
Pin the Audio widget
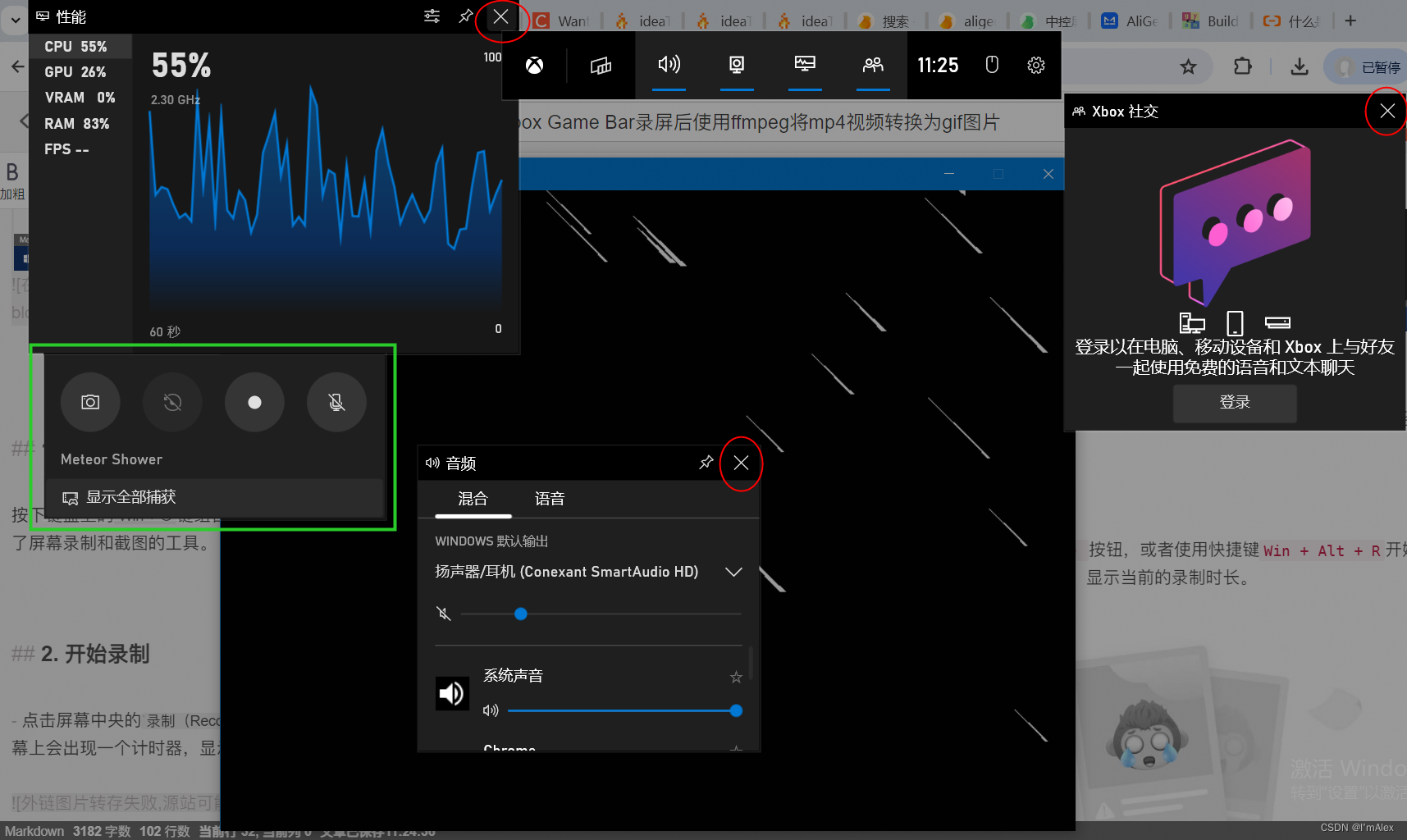(706, 463)
